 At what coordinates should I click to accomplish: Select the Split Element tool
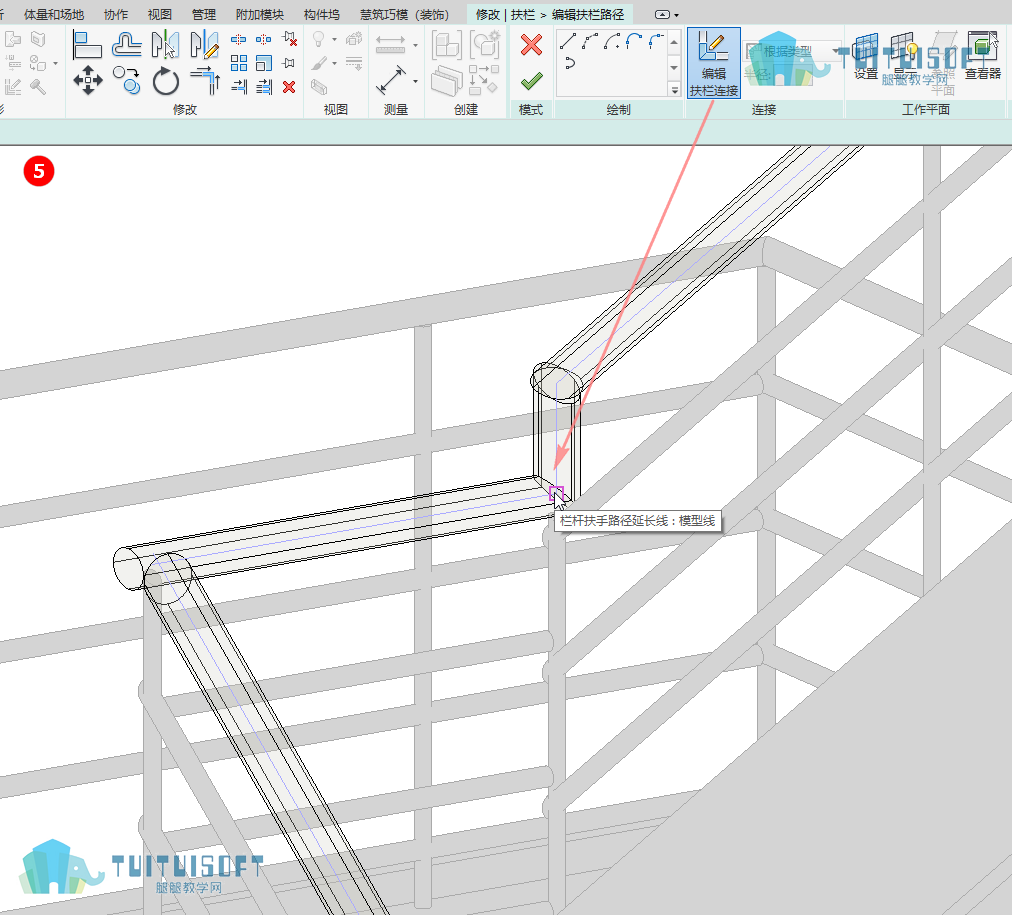(x=239, y=39)
